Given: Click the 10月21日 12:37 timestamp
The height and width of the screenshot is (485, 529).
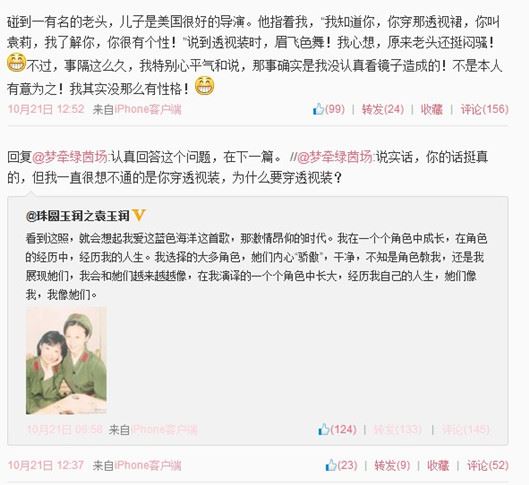Looking at the screenshot, I should pyautogui.click(x=46, y=465).
